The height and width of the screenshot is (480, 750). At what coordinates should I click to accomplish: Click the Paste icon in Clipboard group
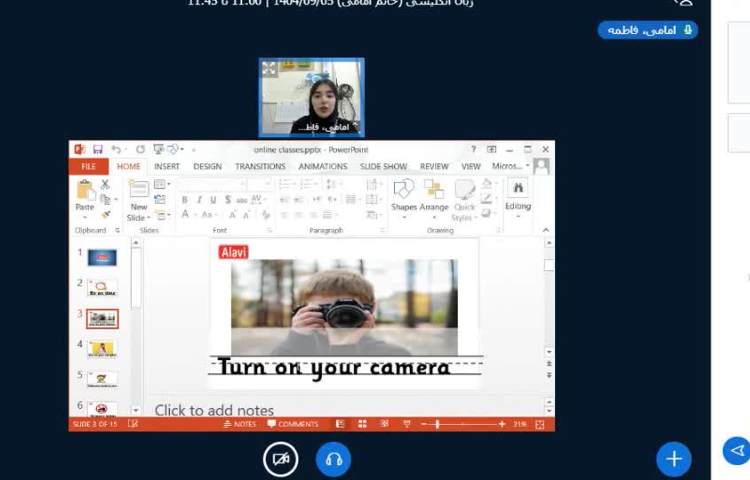84,192
